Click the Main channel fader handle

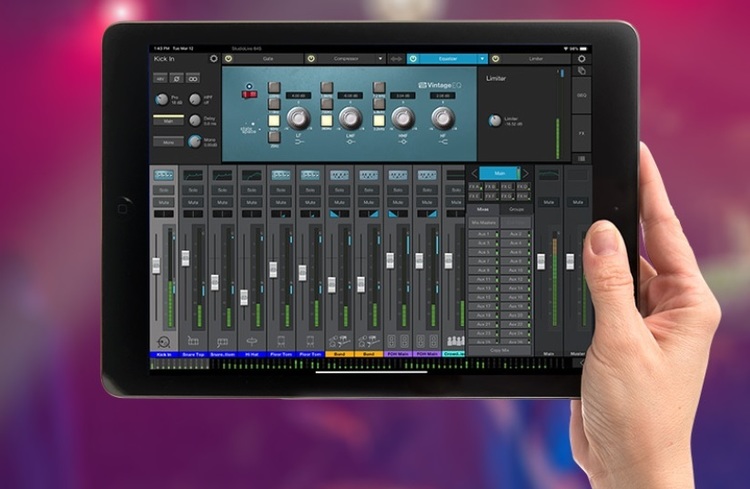541,261
